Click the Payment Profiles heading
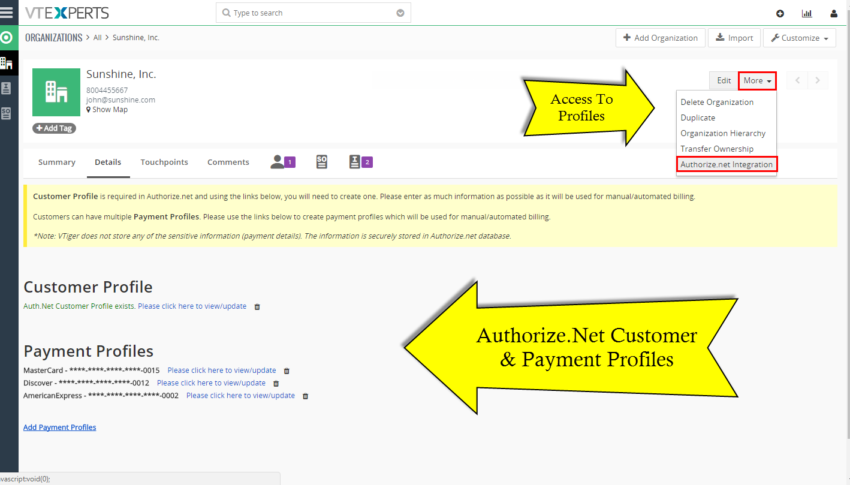 pos(88,351)
